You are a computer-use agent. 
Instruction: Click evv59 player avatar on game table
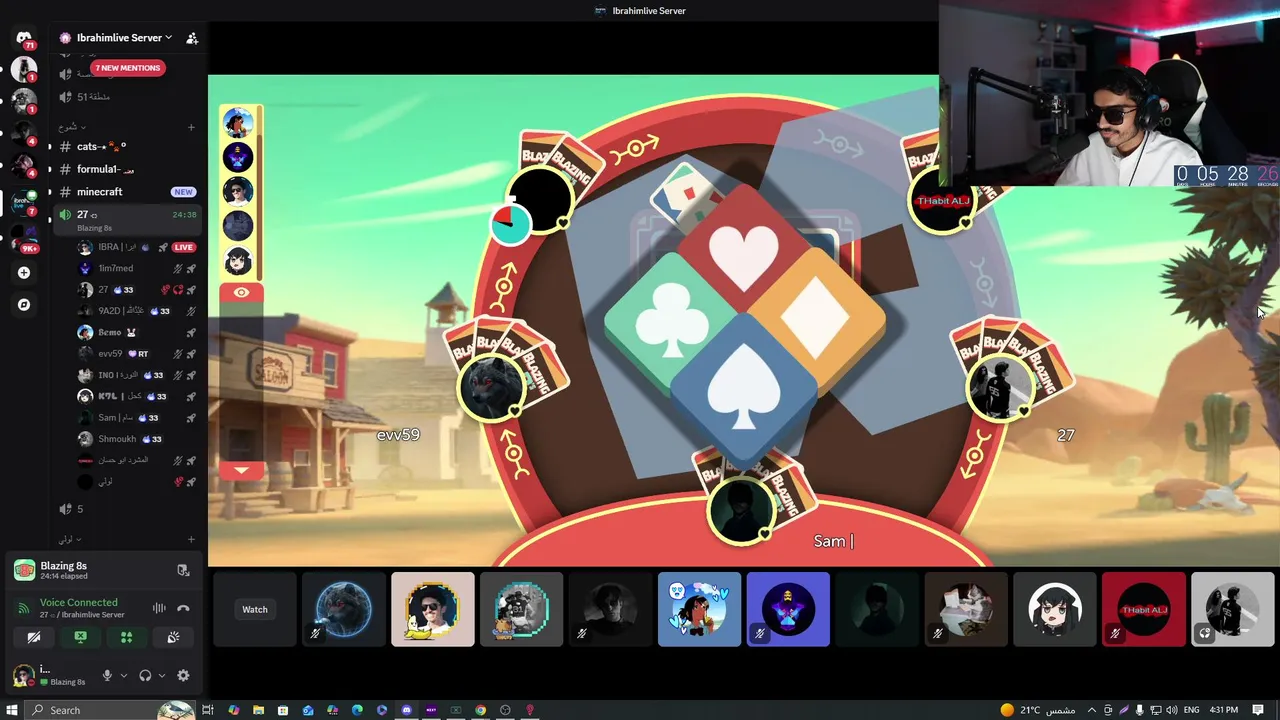(x=490, y=386)
